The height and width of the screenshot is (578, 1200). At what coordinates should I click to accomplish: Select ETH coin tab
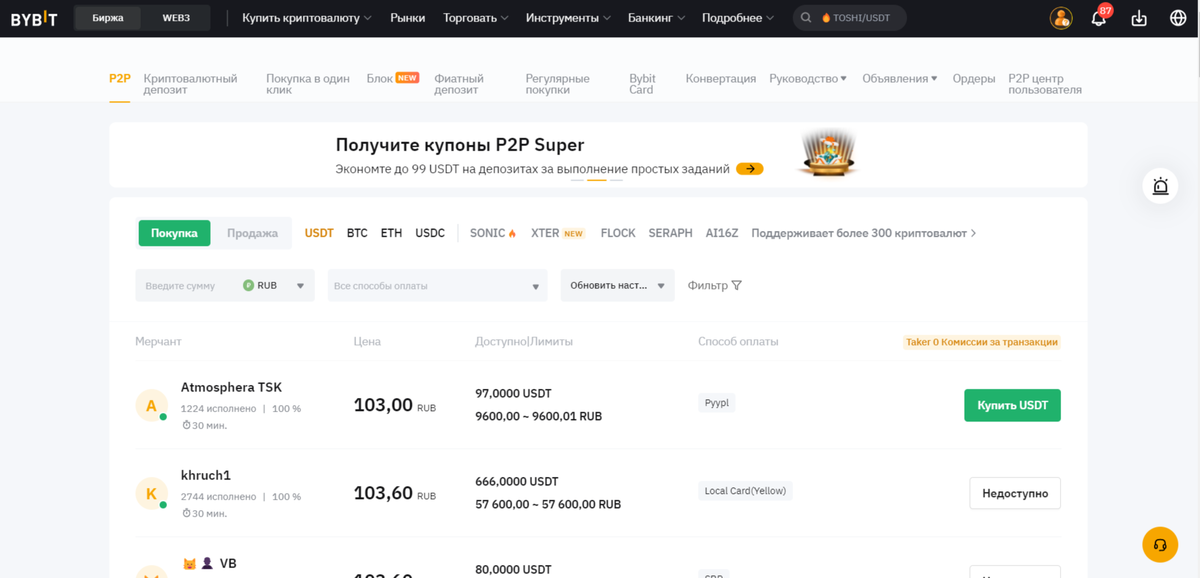391,233
